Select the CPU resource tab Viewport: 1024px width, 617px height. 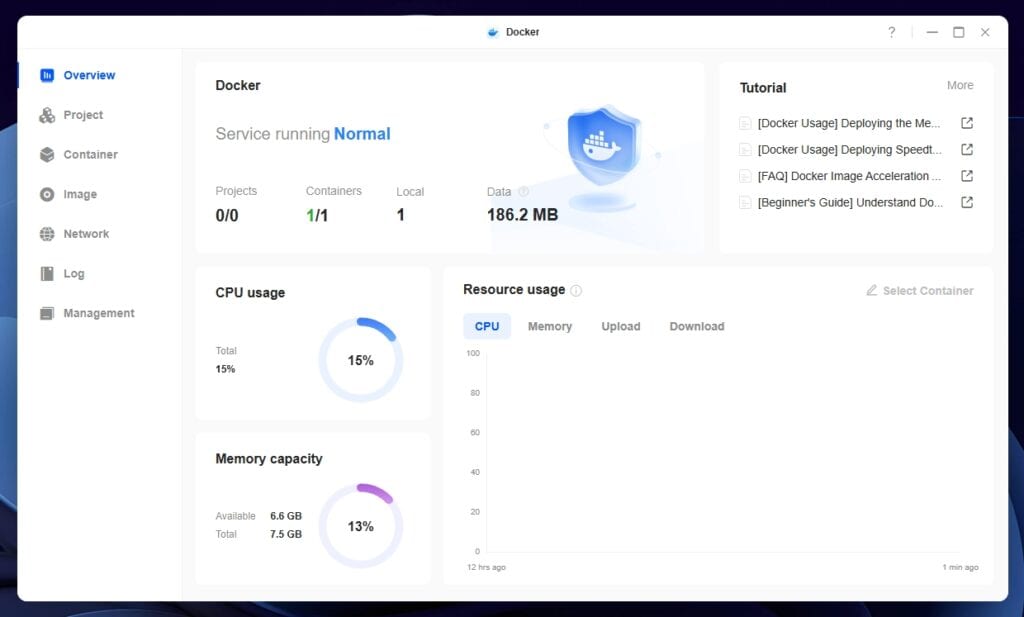coord(487,326)
